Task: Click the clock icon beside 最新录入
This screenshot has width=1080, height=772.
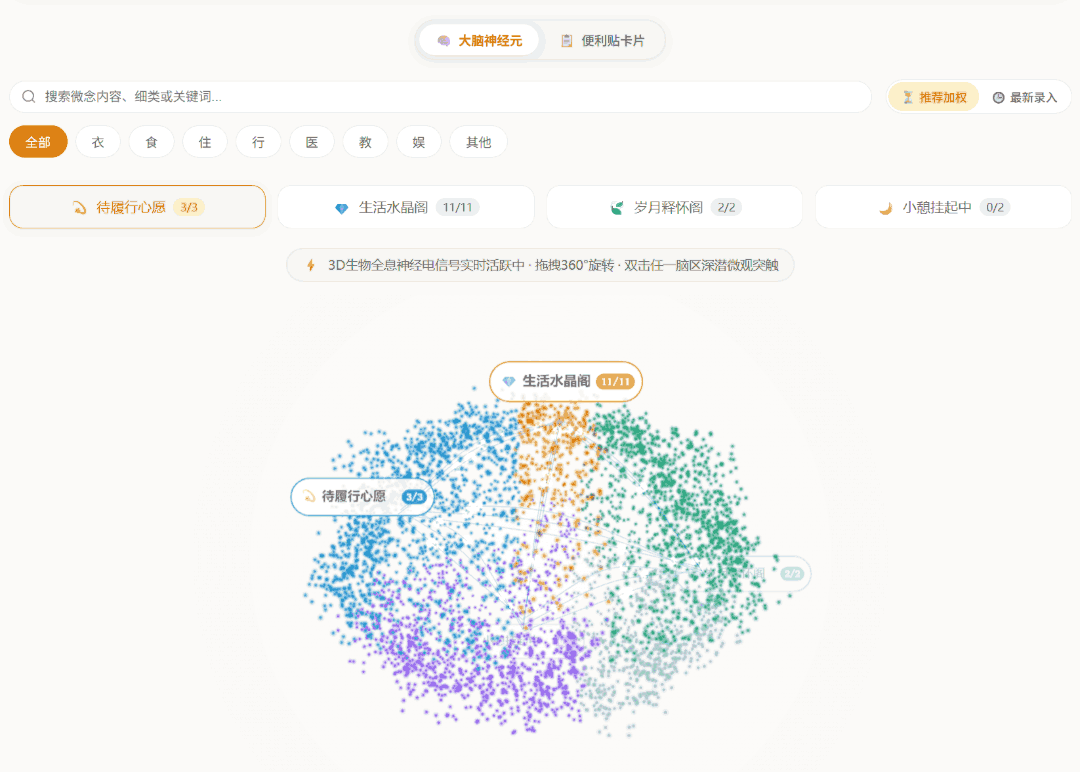Action: click(998, 98)
